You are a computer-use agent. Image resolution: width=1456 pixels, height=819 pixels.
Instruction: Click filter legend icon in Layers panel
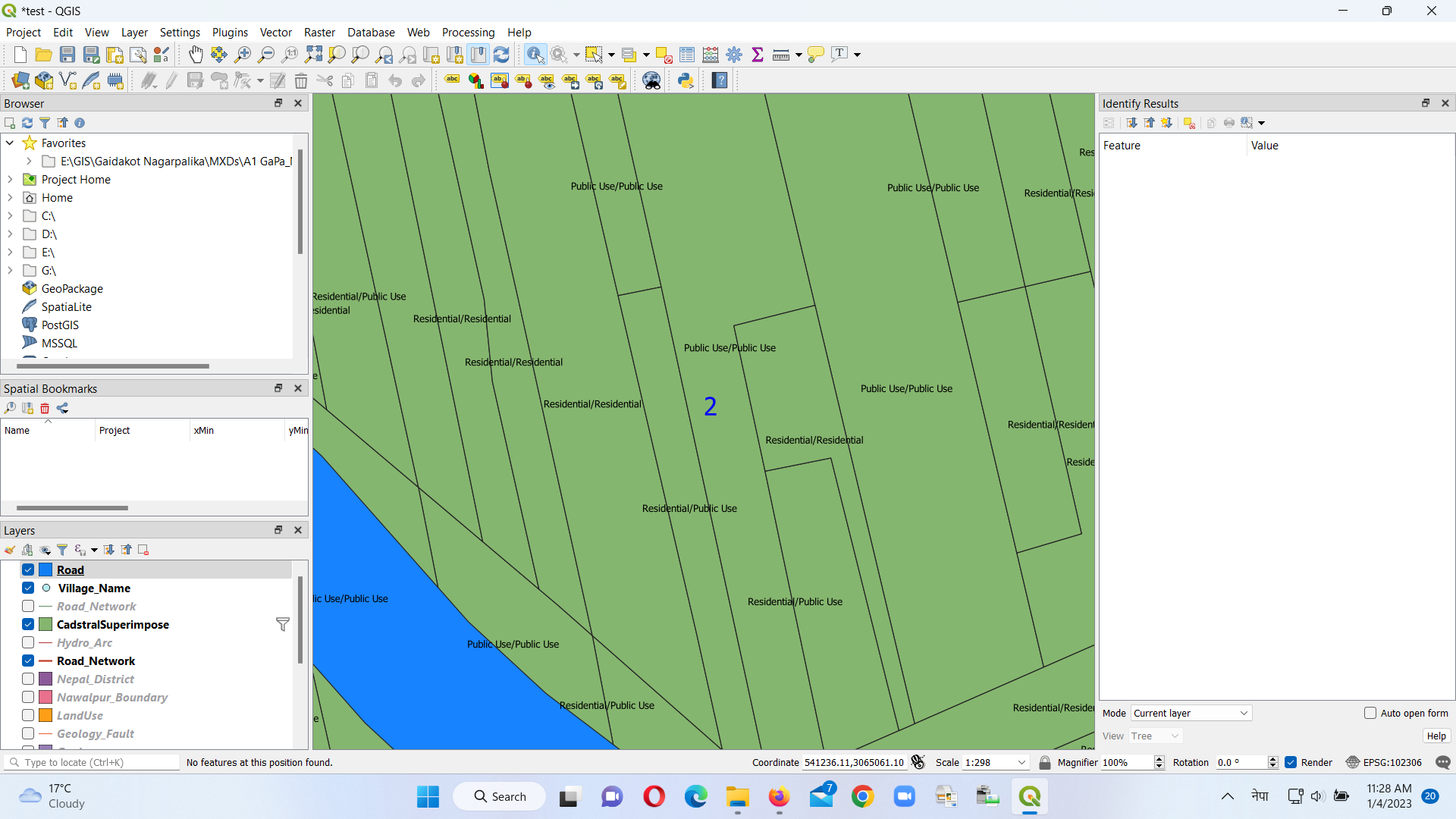[62, 550]
